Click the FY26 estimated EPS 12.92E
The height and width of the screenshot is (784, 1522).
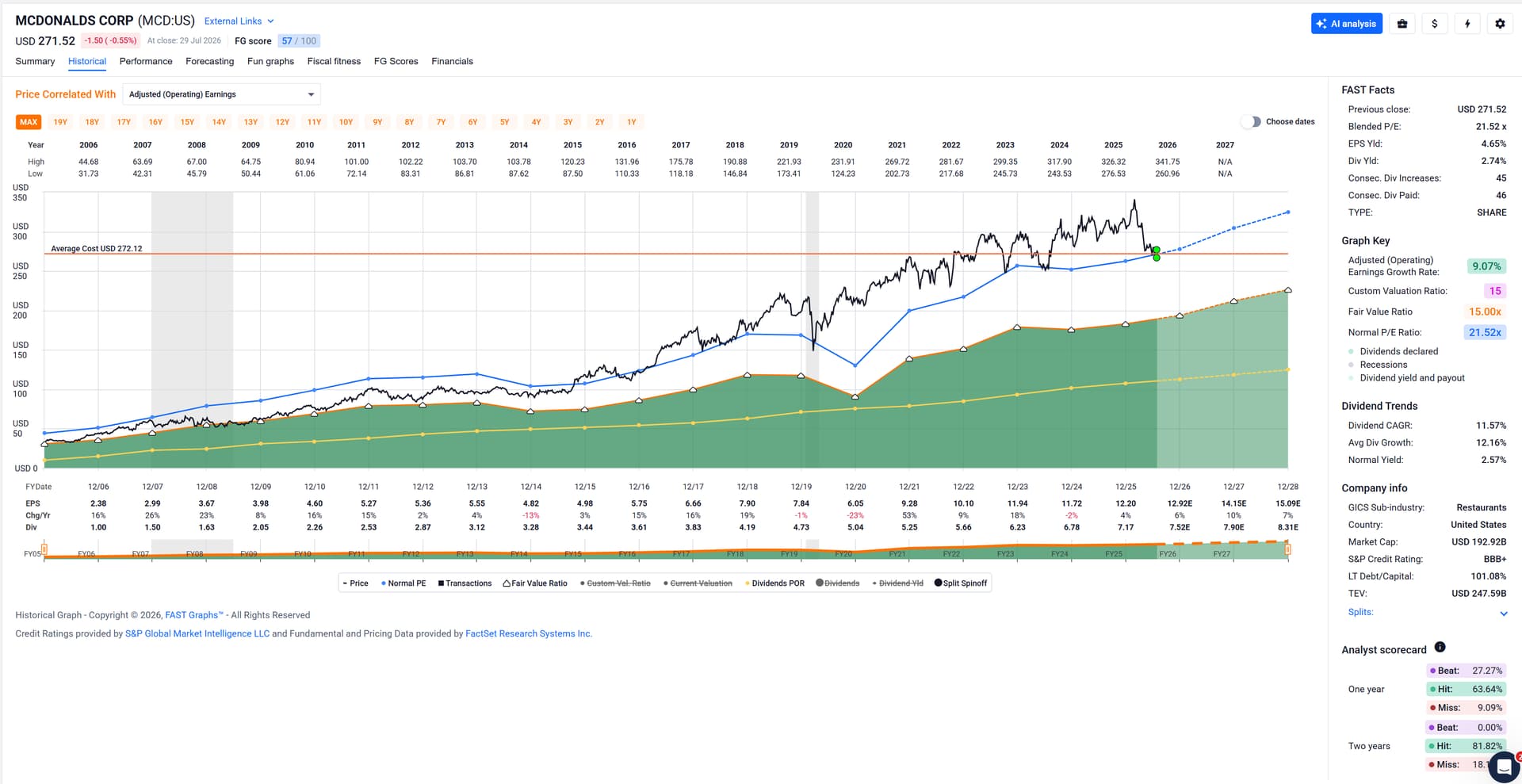click(1180, 503)
